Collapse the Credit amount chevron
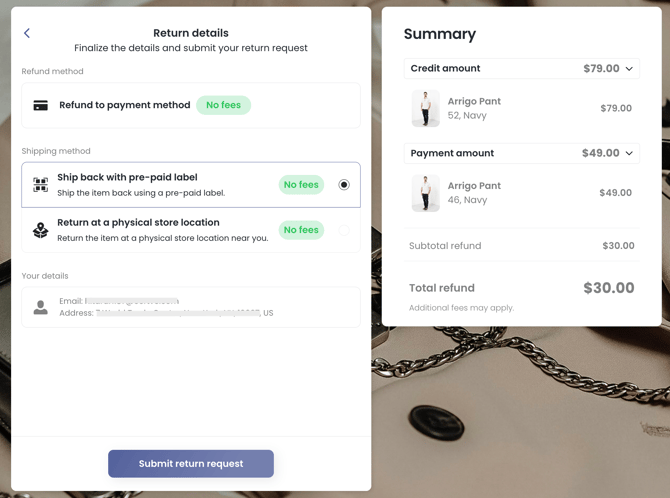 click(x=629, y=69)
